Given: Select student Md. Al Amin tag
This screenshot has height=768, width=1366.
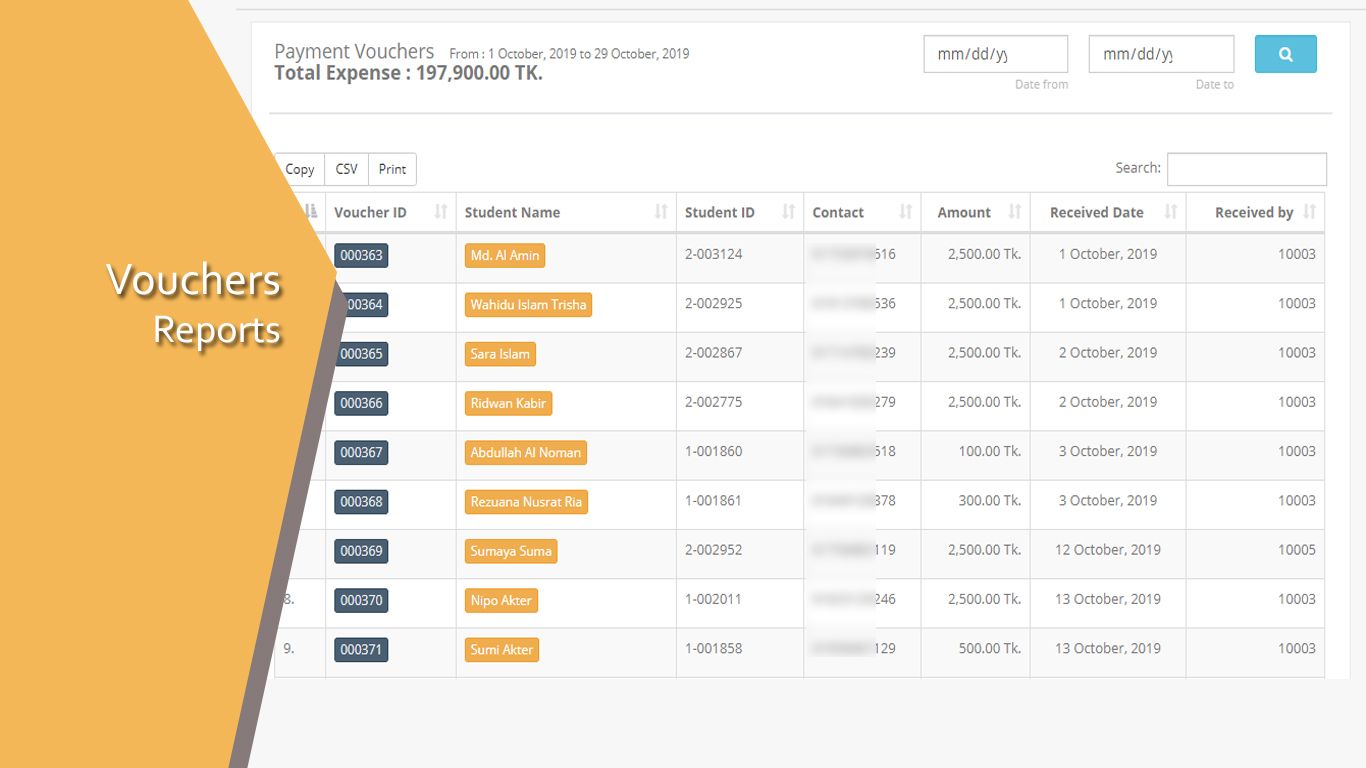Looking at the screenshot, I should [505, 255].
